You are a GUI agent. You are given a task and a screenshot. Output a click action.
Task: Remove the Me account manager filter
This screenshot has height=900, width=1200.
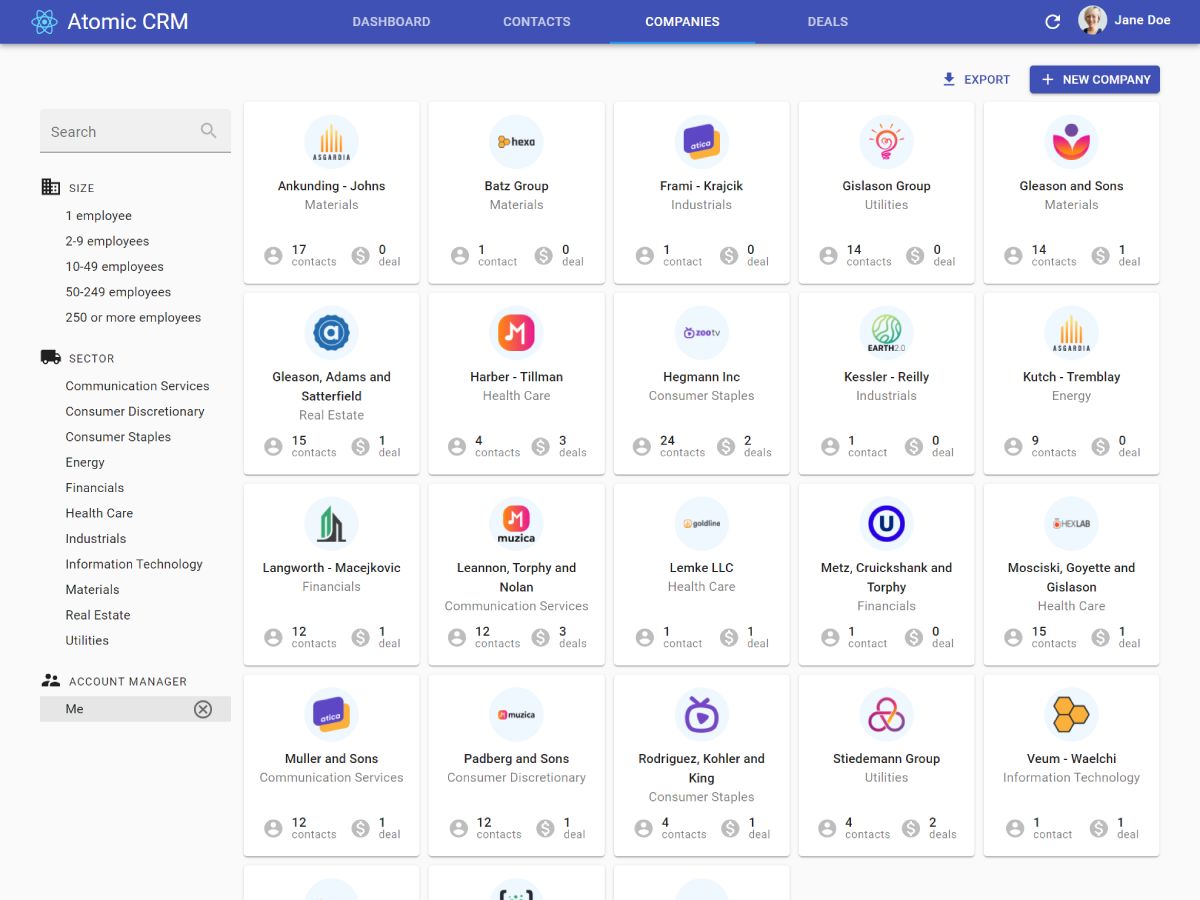(203, 708)
